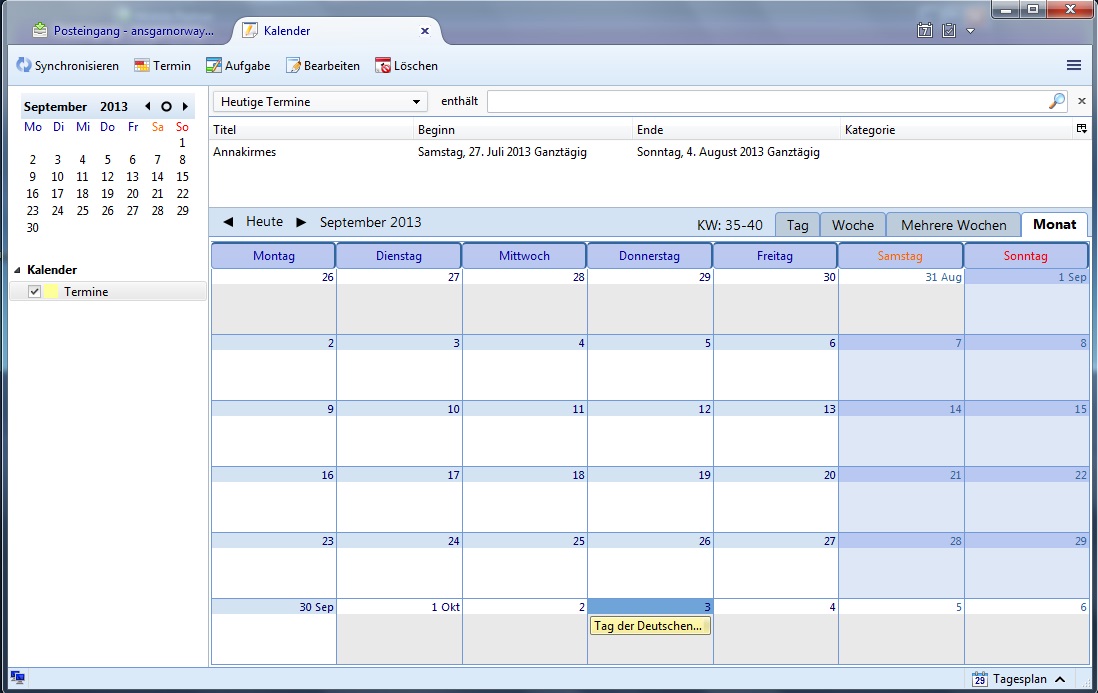Open the Posteingang mail tab

point(125,31)
